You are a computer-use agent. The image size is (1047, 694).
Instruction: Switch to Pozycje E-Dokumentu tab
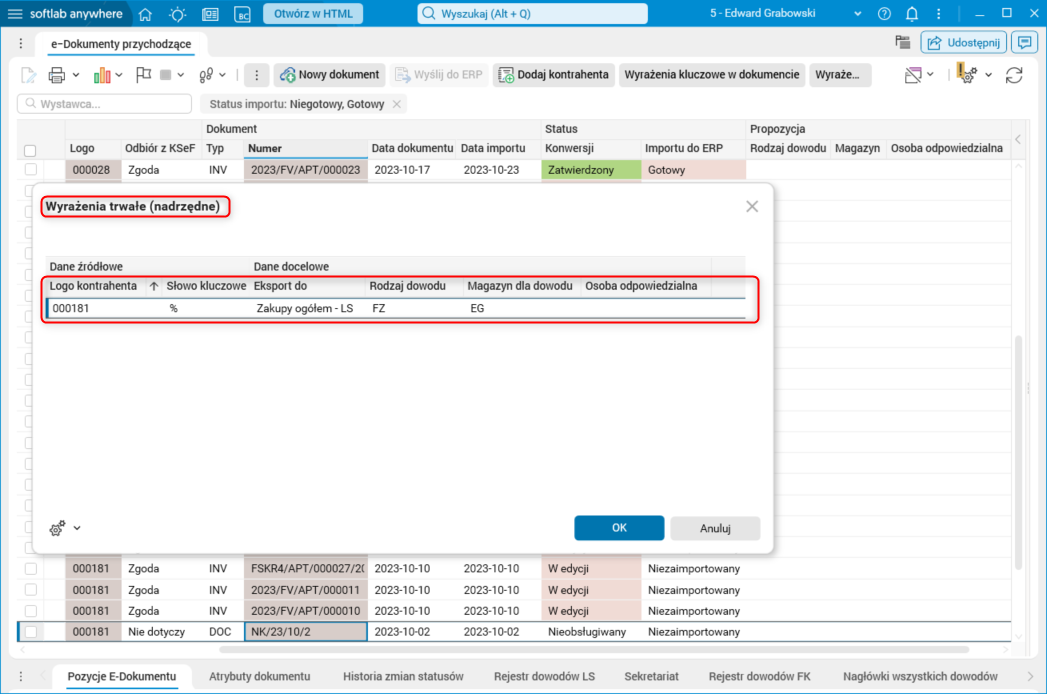[x=122, y=677]
